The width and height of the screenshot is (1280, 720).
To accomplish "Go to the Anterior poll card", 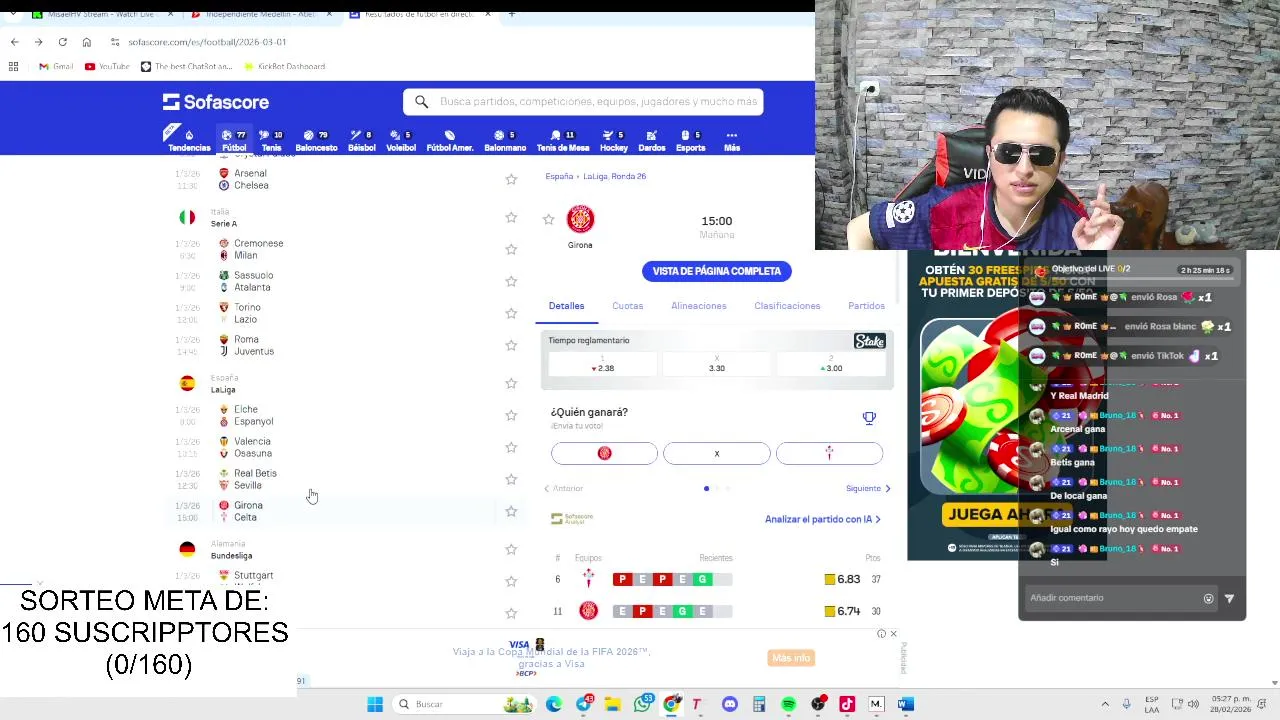I will click(x=564, y=489).
